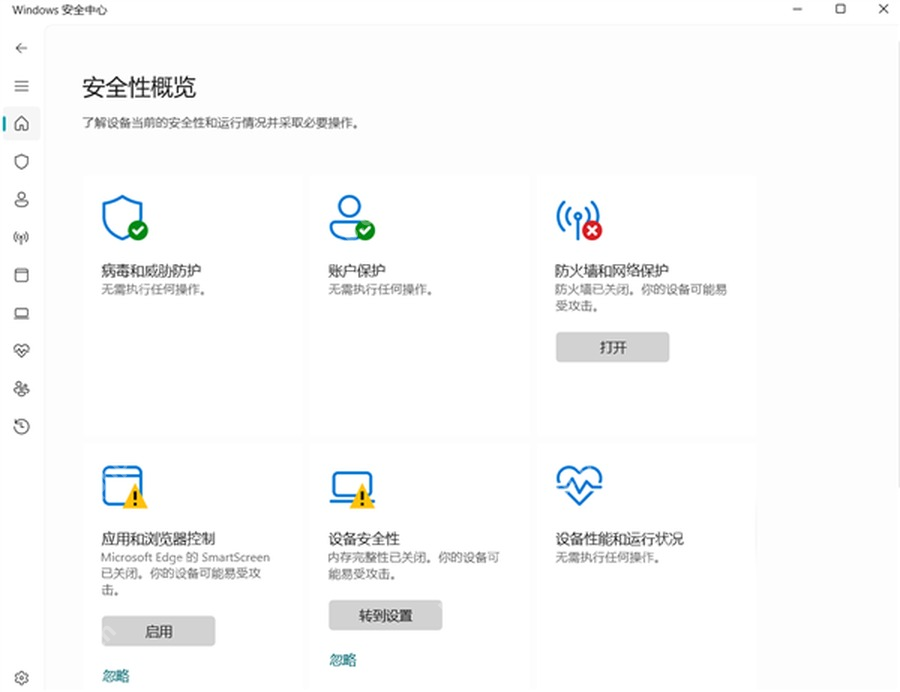The image size is (900, 692).
Task: Minimize the Windows Security window
Action: pyautogui.click(x=797, y=9)
